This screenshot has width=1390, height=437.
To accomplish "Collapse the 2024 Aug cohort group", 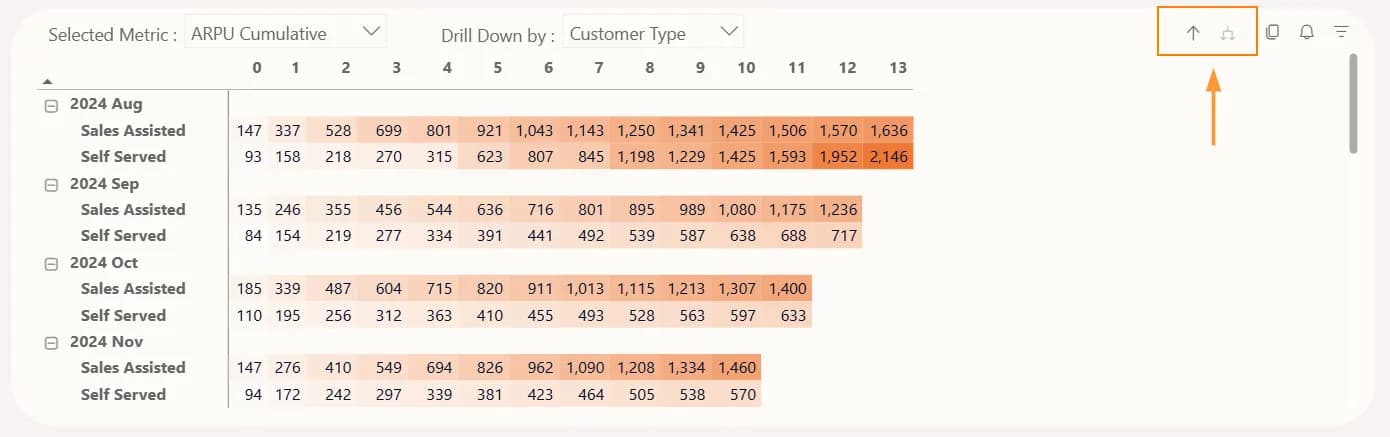I will [x=51, y=104].
